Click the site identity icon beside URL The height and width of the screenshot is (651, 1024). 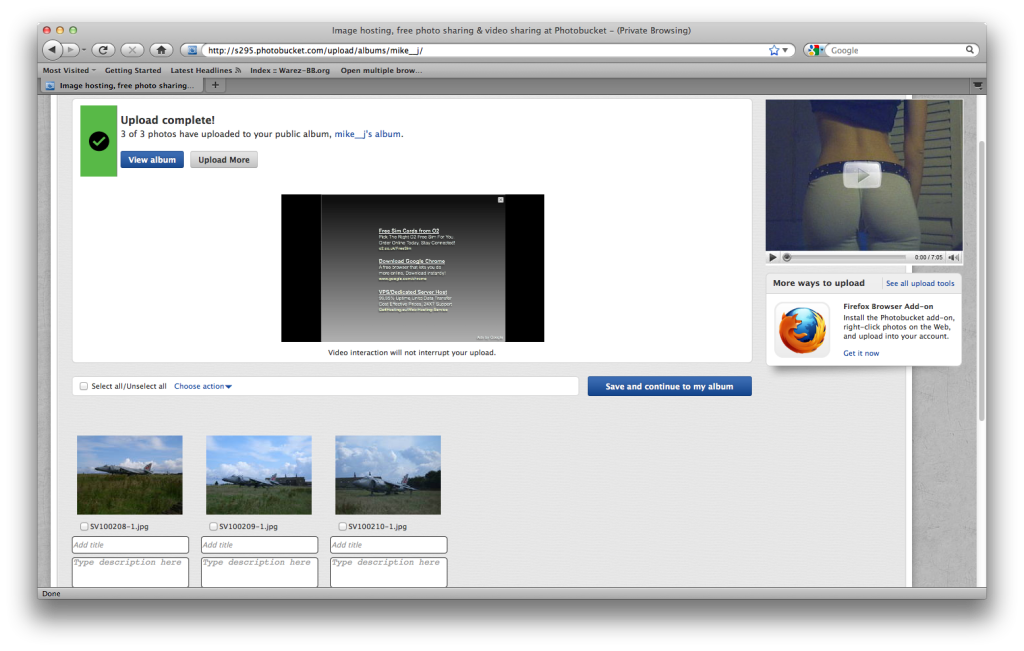click(192, 50)
